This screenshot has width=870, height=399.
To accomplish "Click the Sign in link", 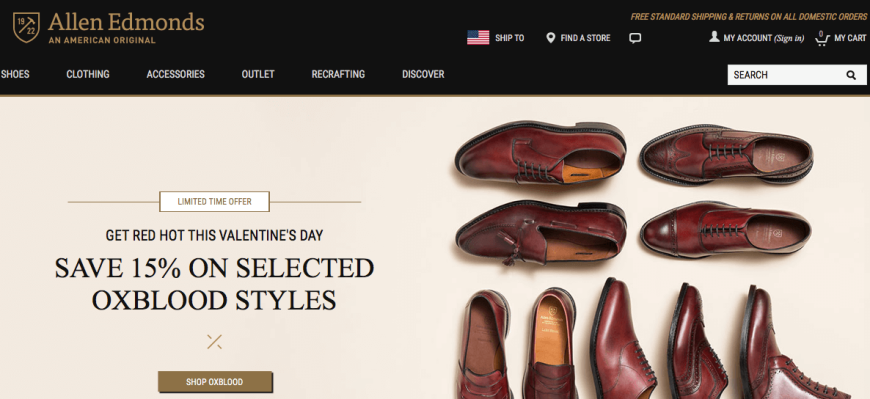I will (x=789, y=38).
